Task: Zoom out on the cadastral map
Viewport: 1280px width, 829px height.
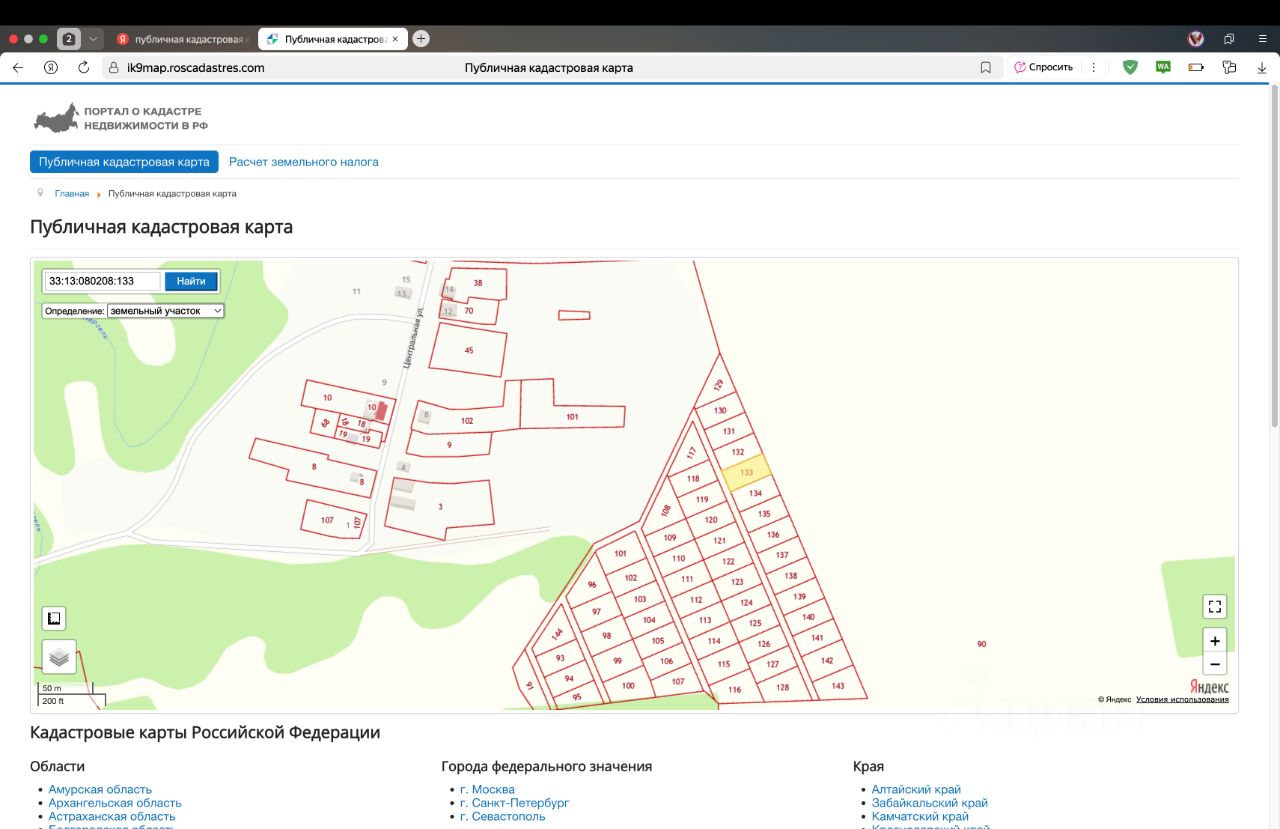Action: 1214,664
